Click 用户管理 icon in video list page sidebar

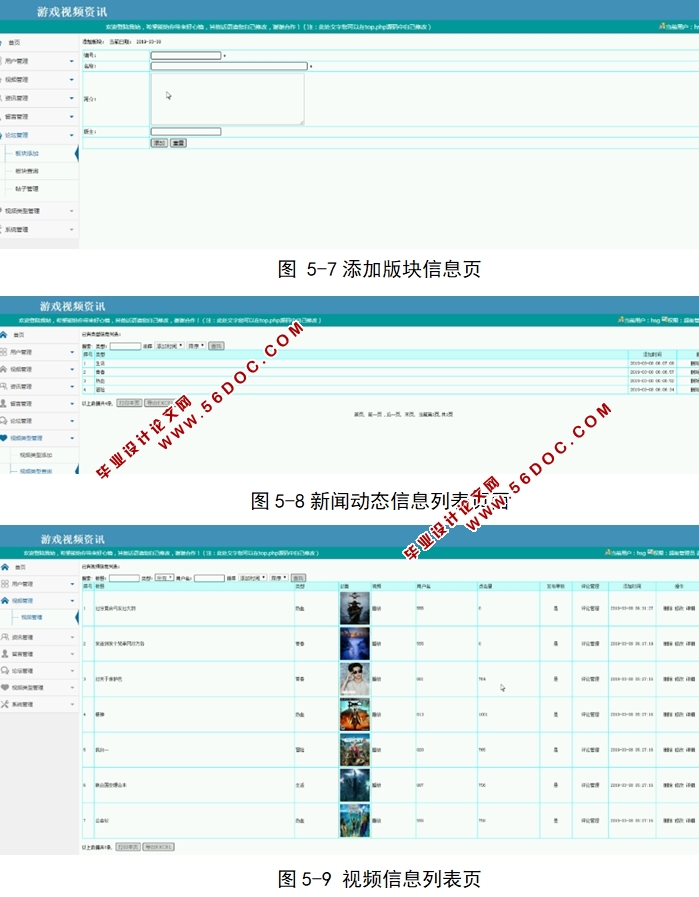click(x=4, y=584)
